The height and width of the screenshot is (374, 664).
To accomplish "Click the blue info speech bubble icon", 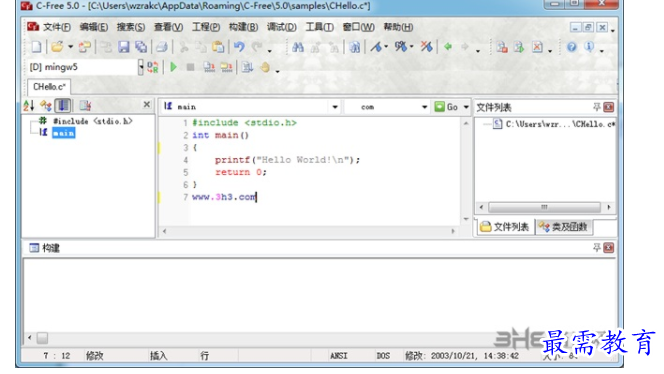I will pyautogui.click(x=589, y=47).
